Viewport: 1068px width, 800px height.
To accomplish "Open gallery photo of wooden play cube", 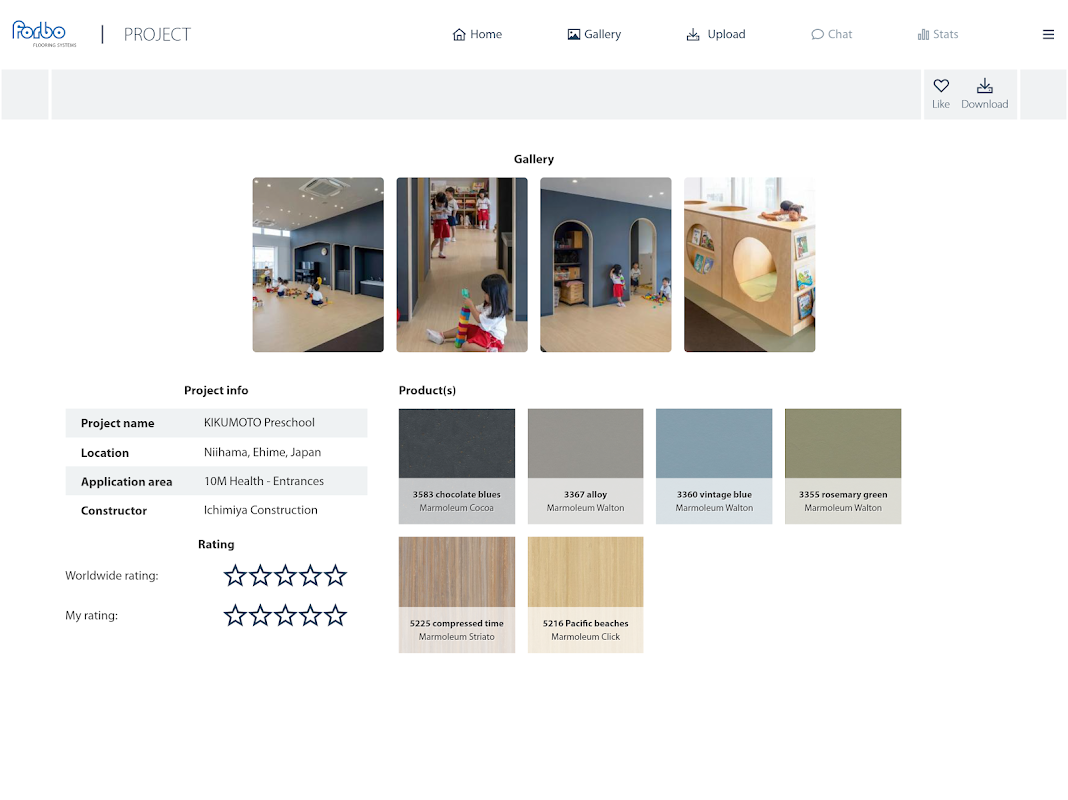I will tap(749, 265).
